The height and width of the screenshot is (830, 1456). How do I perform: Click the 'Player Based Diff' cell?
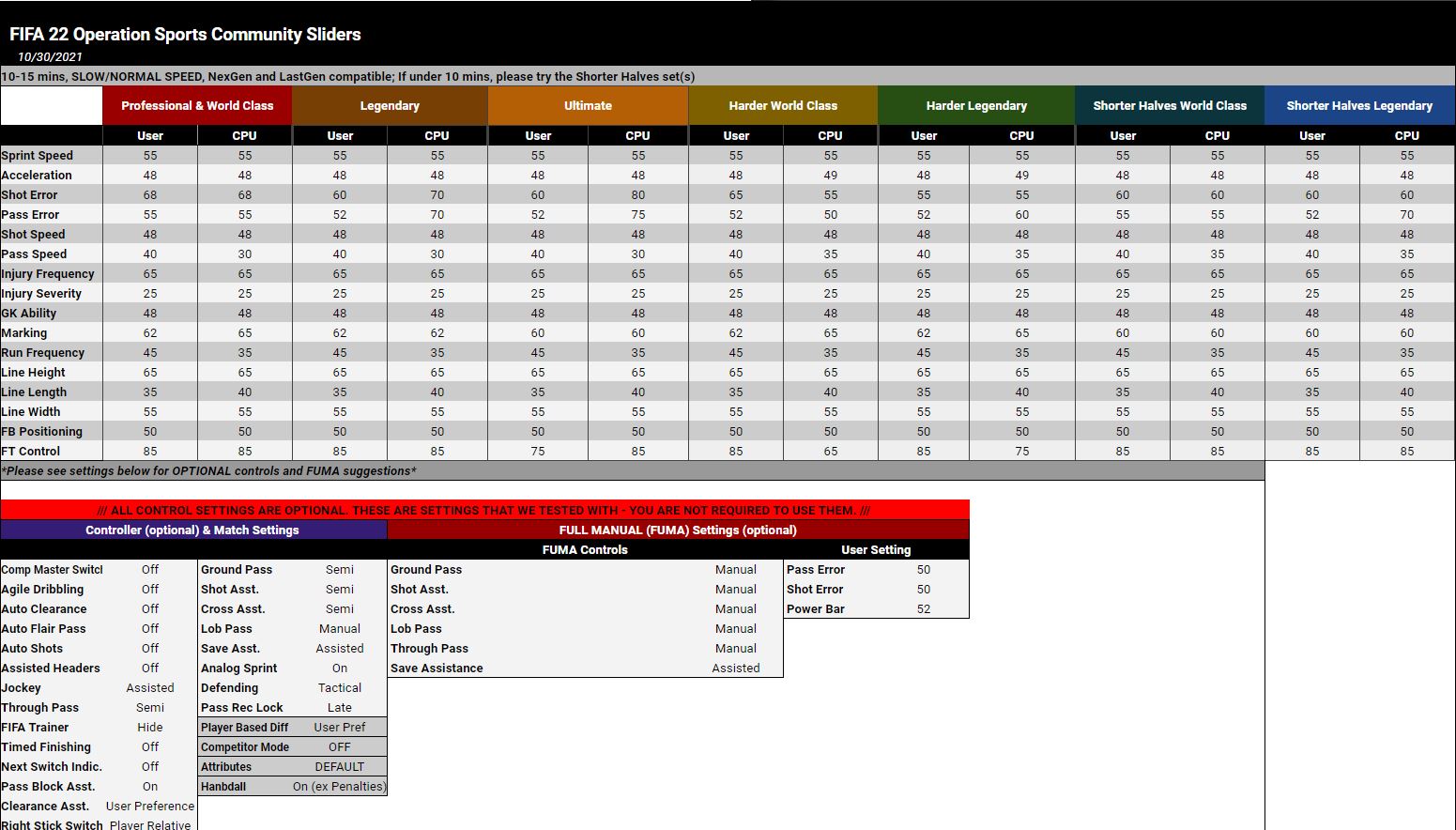point(245,728)
